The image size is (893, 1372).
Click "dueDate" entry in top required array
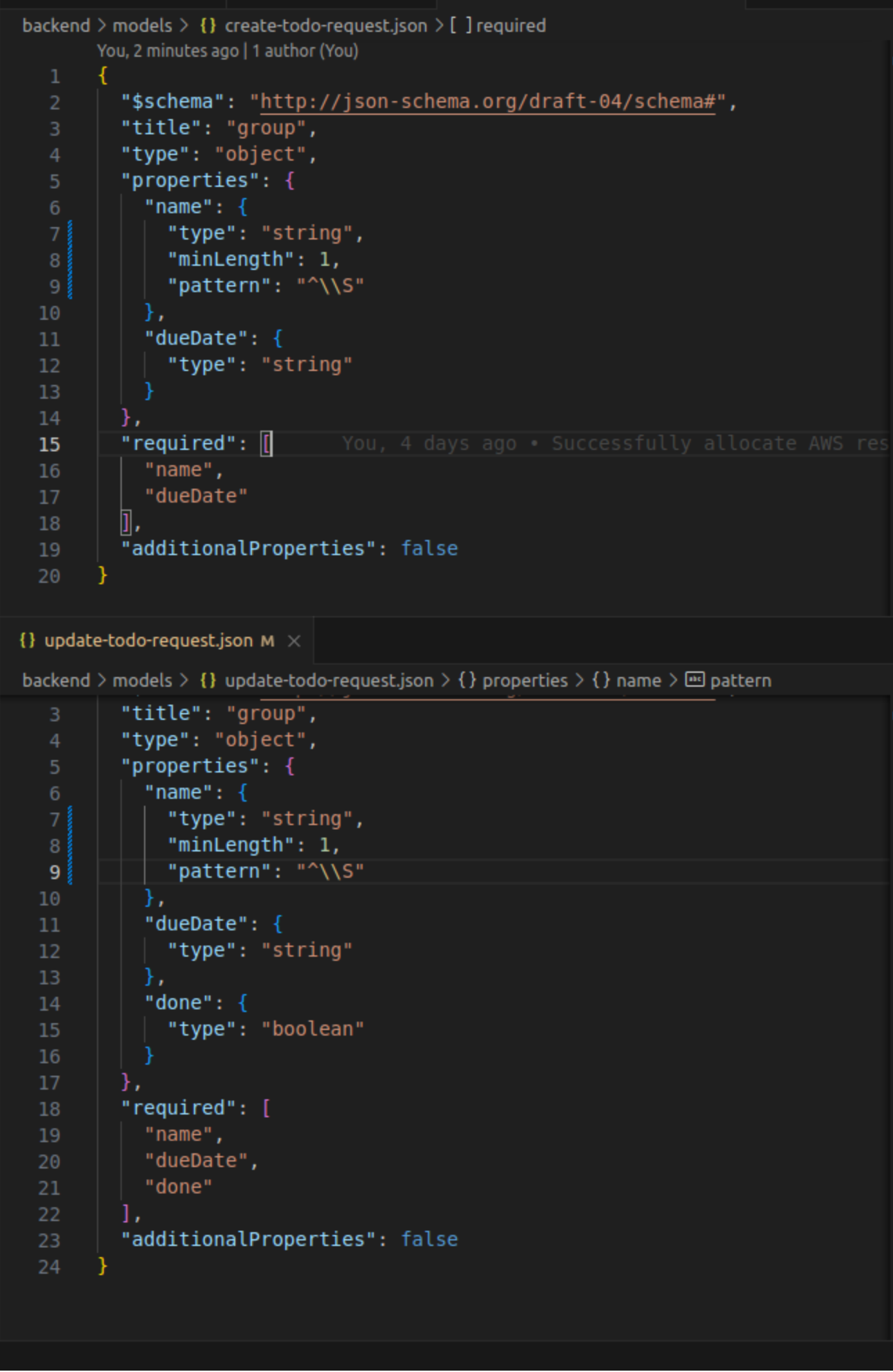click(197, 496)
